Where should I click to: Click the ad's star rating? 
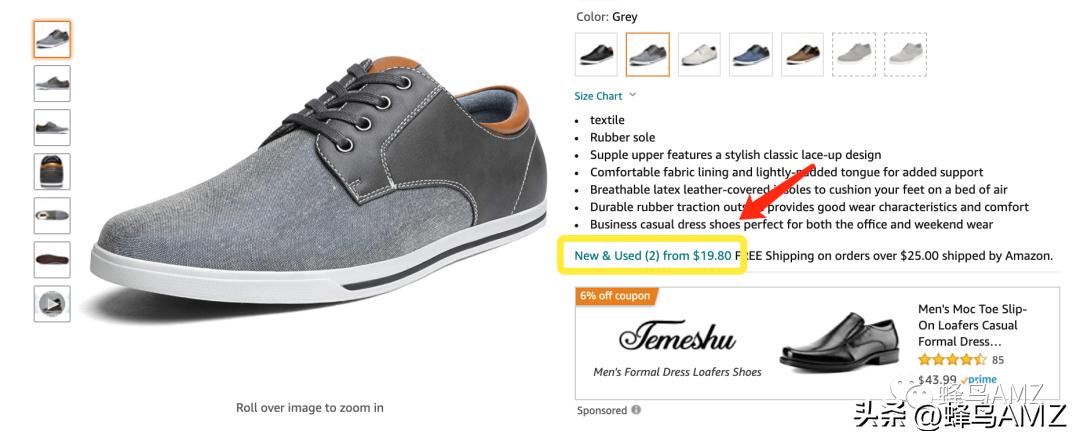click(x=953, y=360)
